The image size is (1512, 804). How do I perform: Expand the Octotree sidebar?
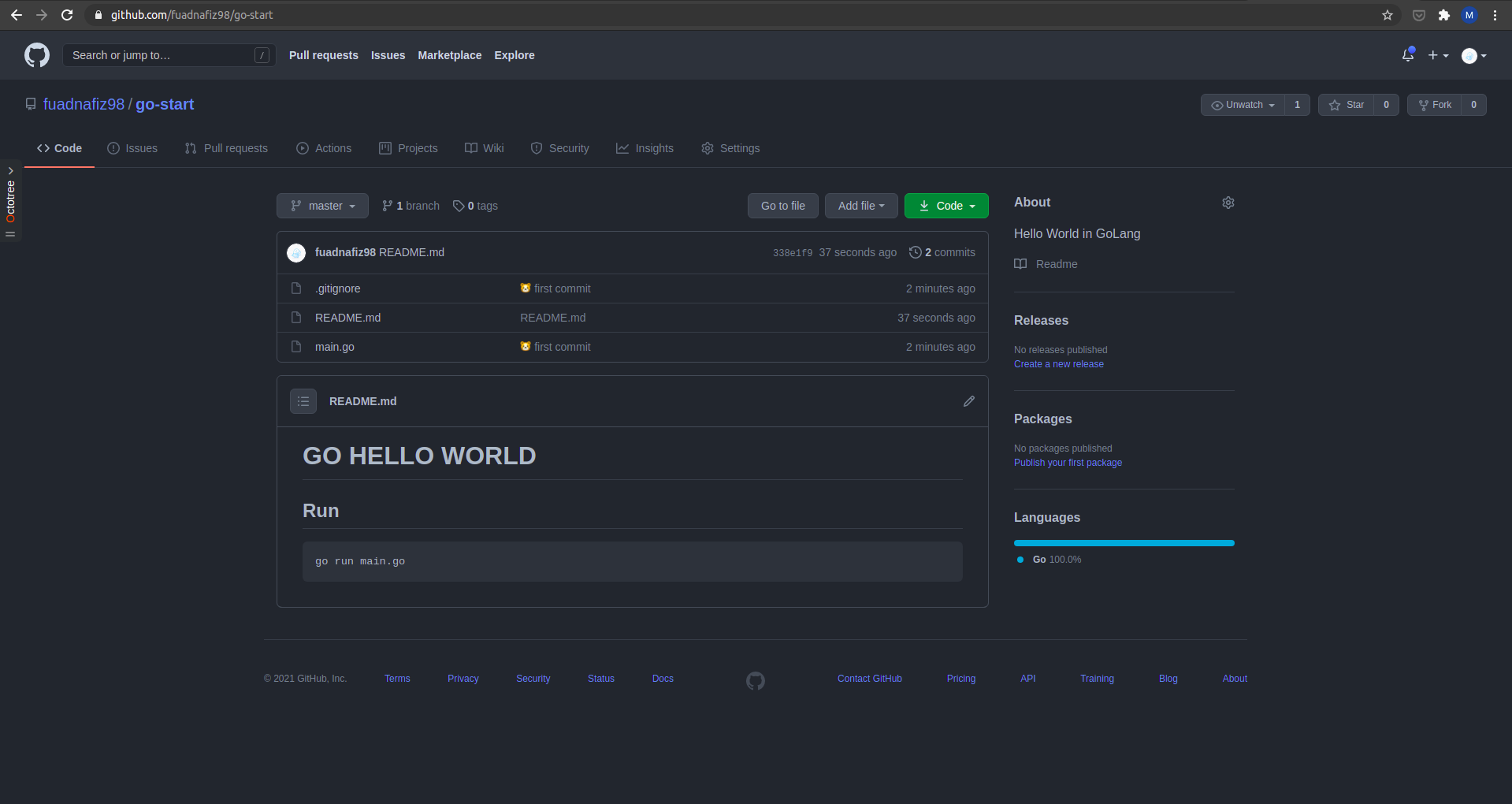point(10,200)
